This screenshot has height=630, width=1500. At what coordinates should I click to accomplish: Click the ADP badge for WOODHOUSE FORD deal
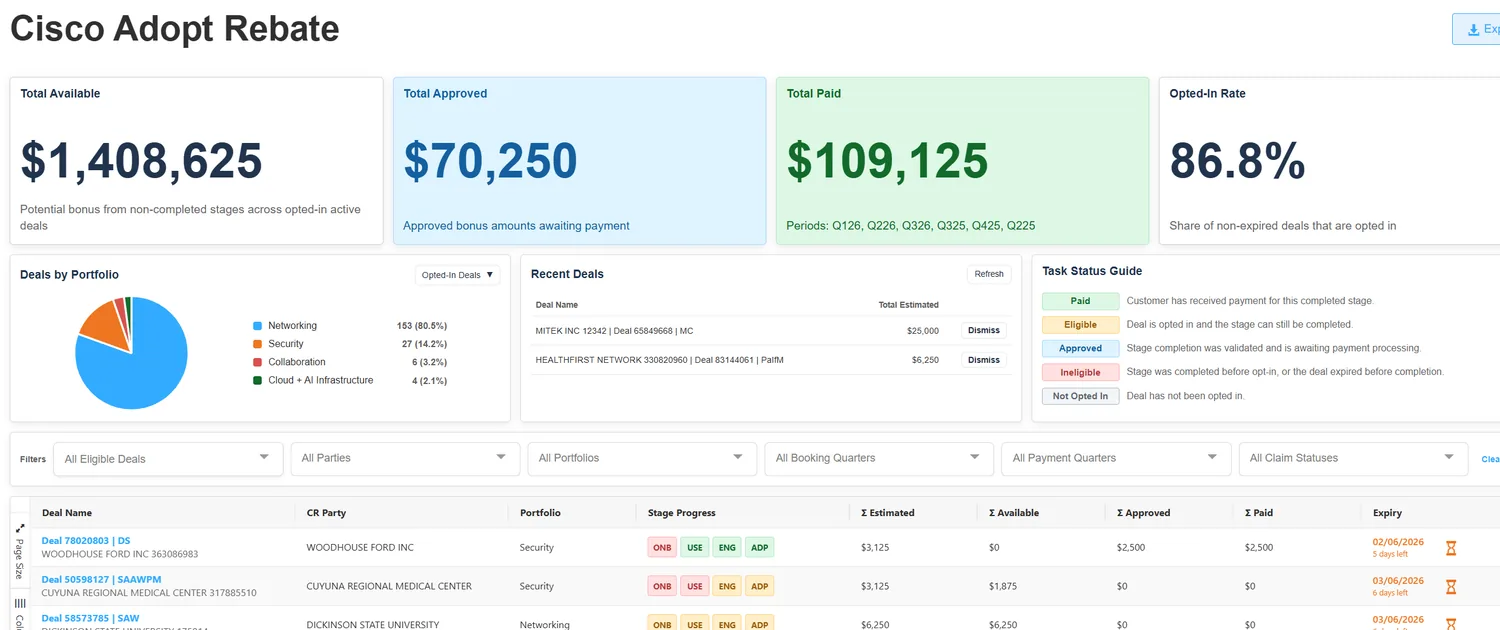[x=760, y=547]
